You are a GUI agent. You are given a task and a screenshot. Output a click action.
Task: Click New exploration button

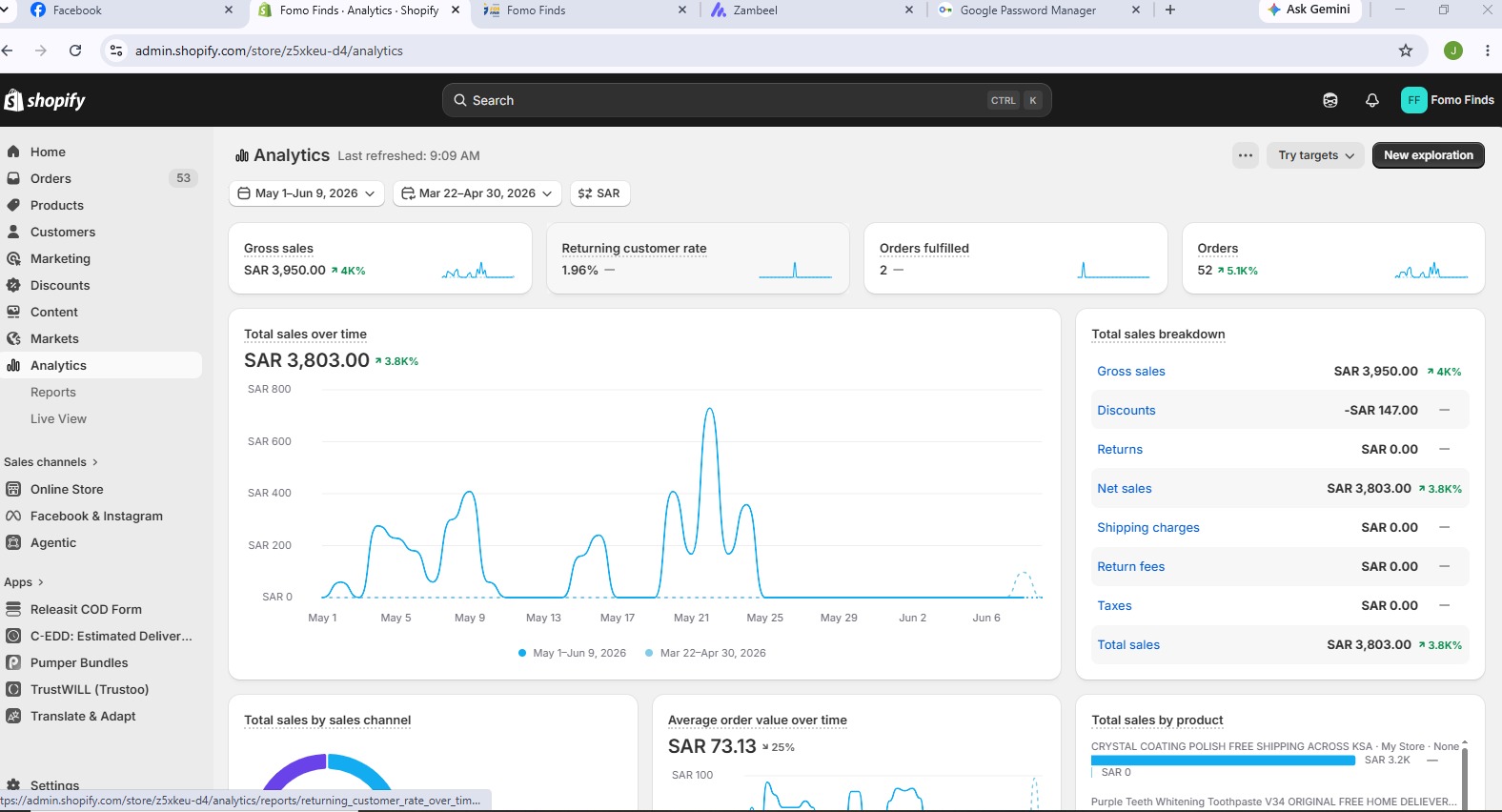(1428, 155)
